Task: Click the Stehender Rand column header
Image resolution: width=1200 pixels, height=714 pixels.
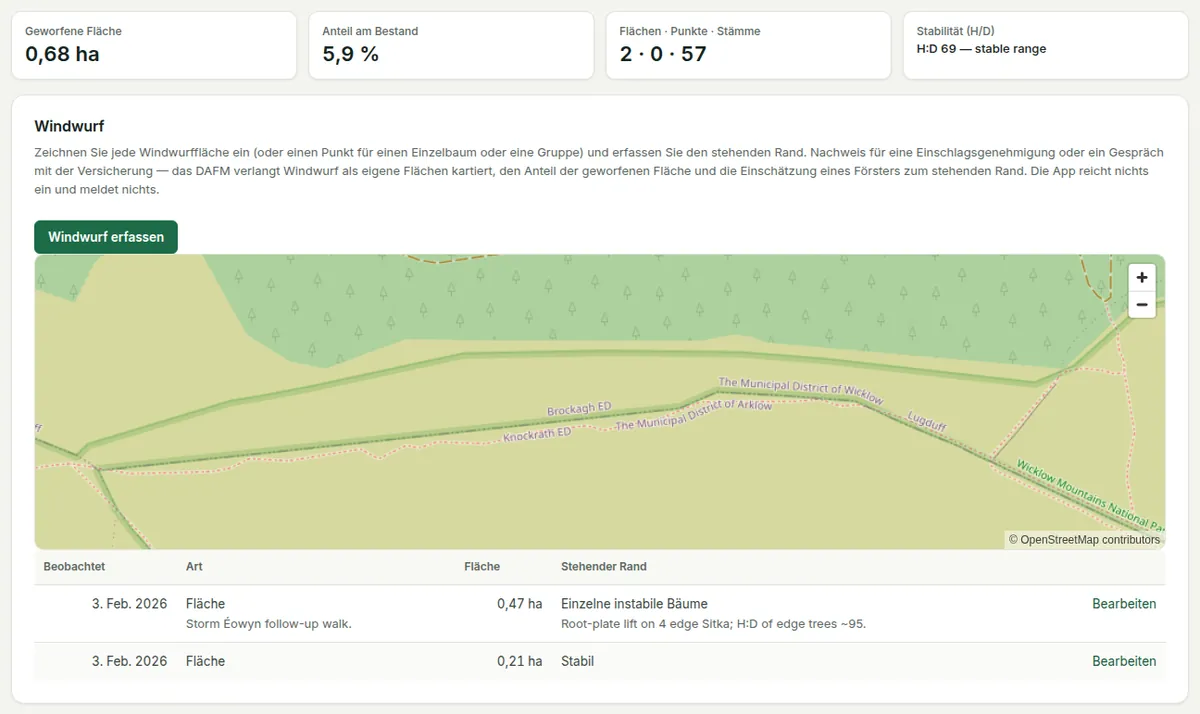Action: pyautogui.click(x=604, y=567)
